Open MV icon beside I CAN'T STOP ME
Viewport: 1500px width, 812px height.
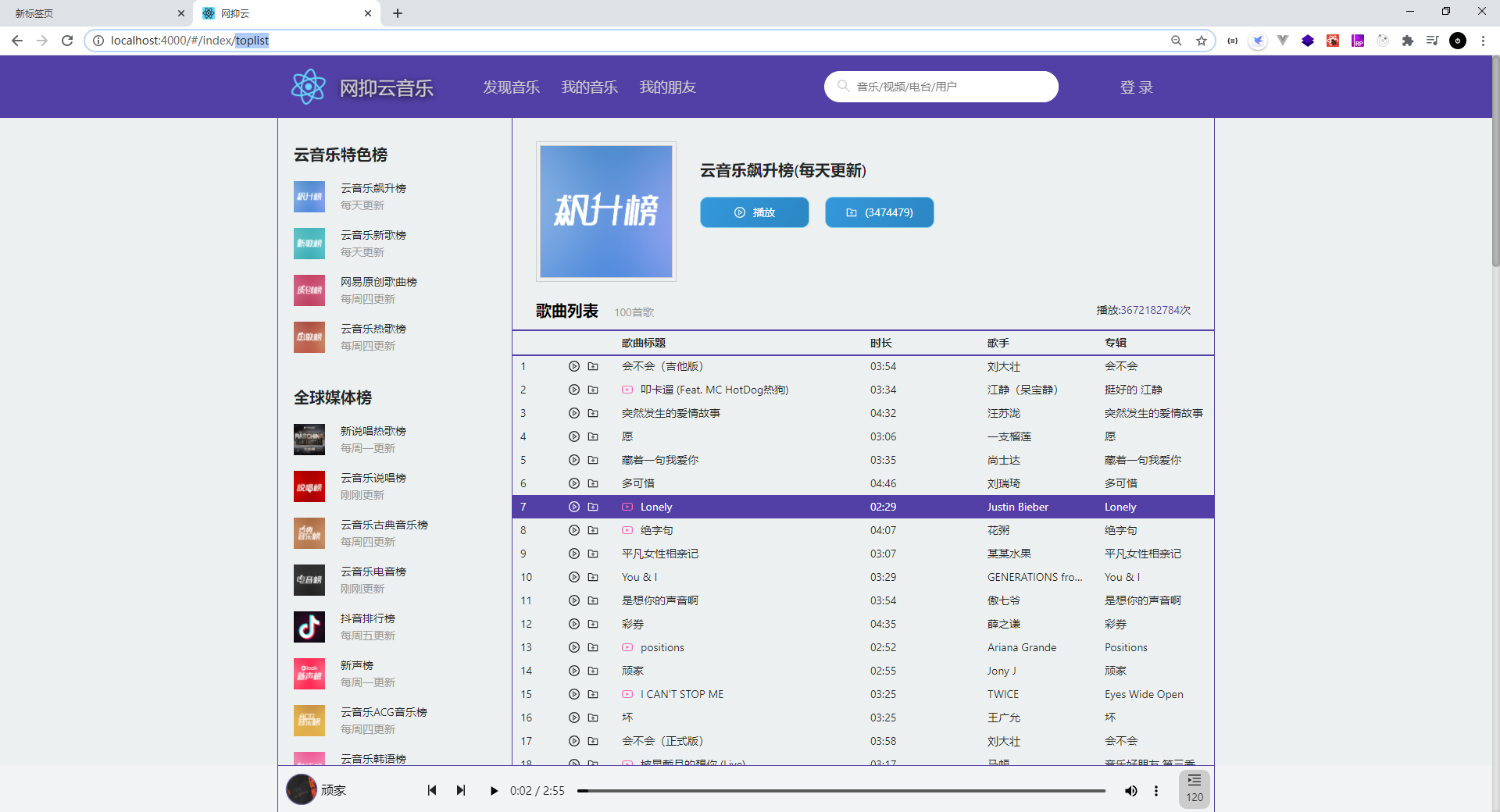627,694
